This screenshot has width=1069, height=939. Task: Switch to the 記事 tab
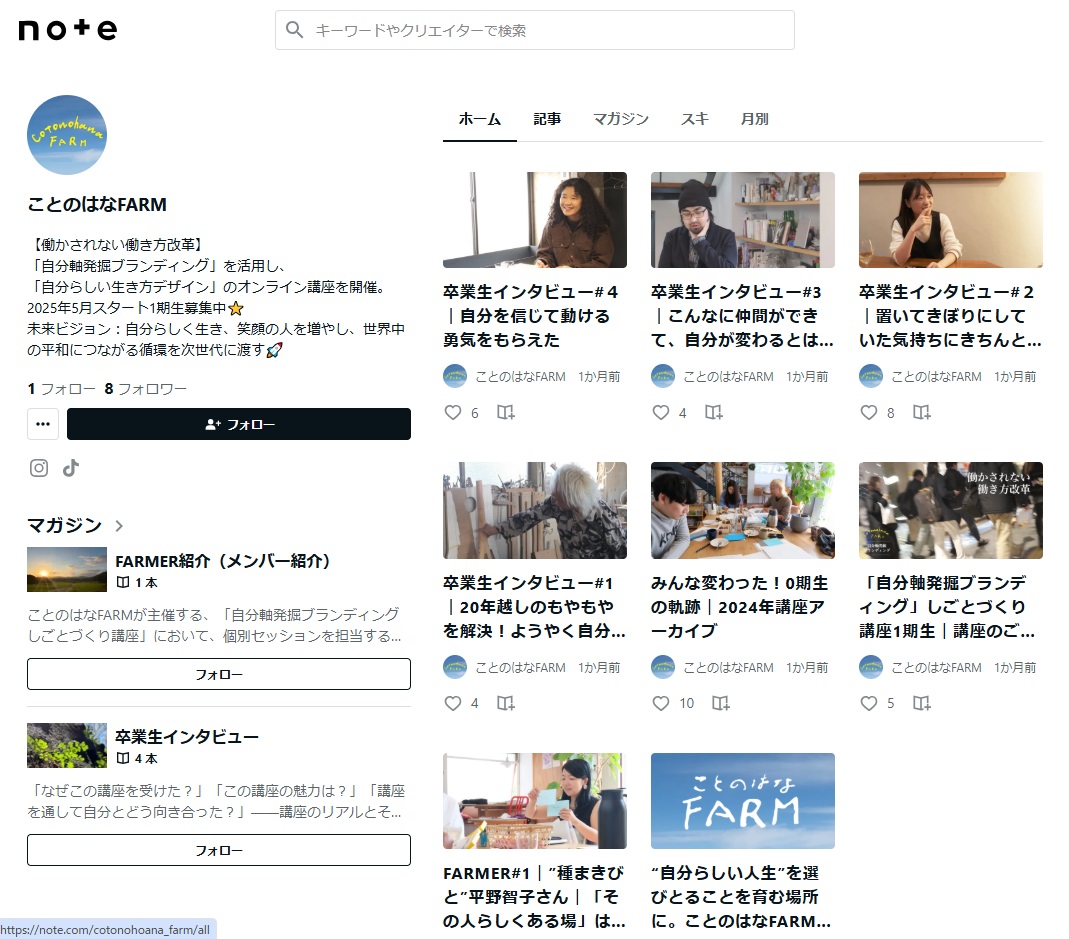coord(547,119)
